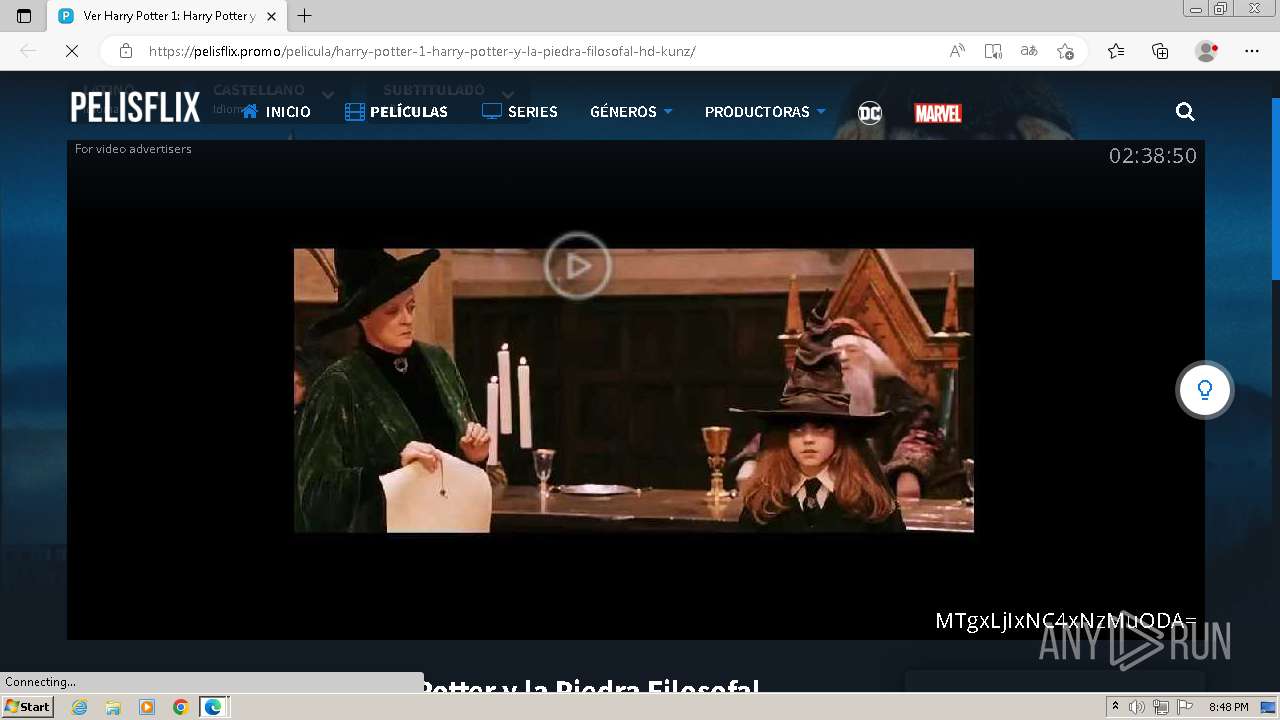Open Edge Settings and more menu
The image size is (1280, 720).
(1252, 51)
